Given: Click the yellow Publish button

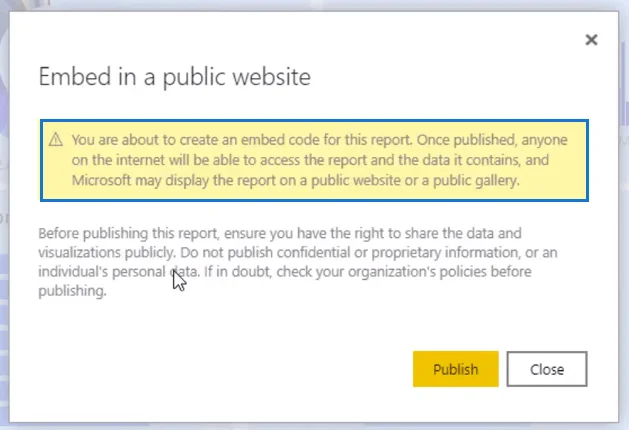Looking at the screenshot, I should (456, 369).
